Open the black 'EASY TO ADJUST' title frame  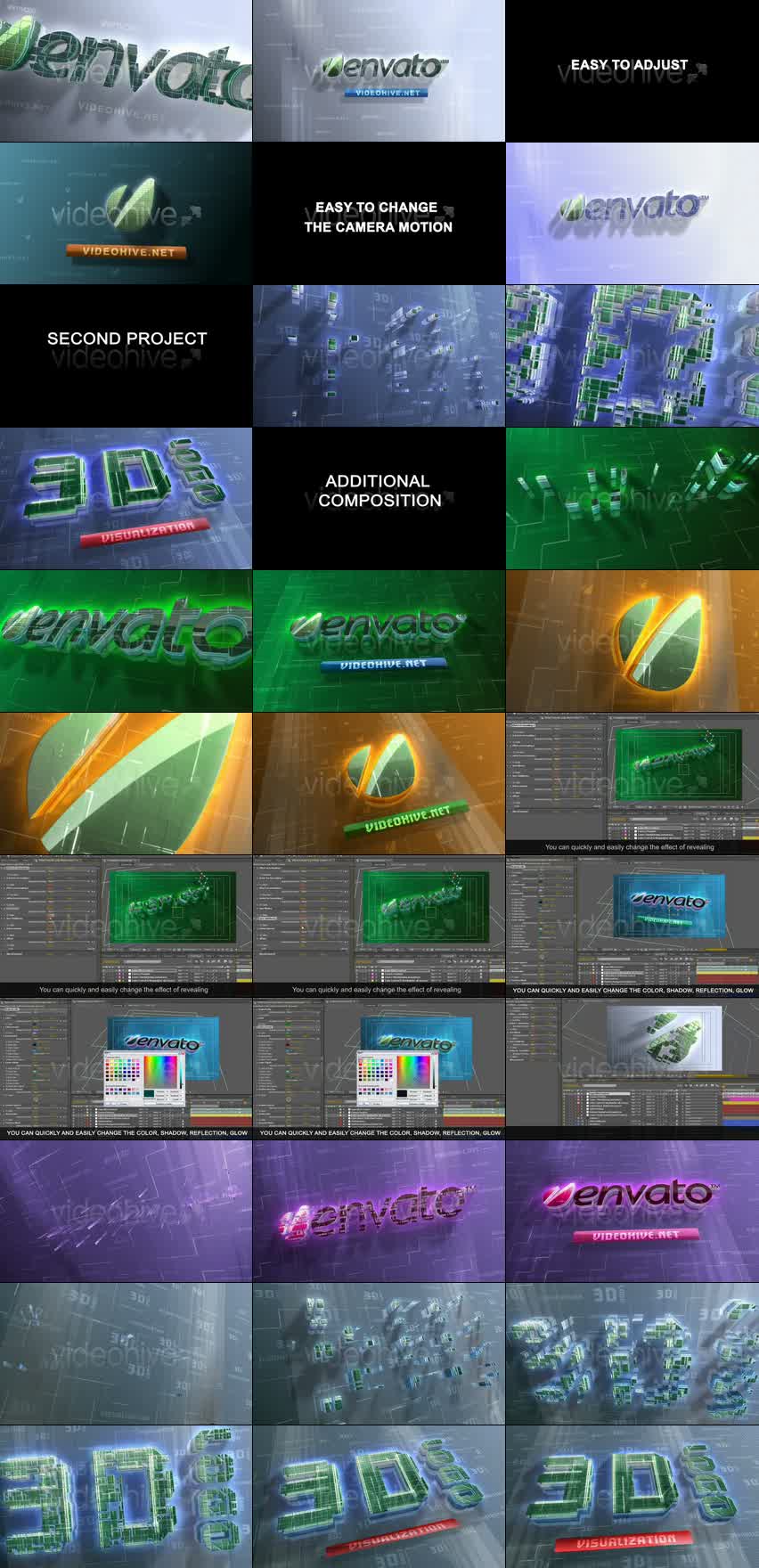(632, 70)
